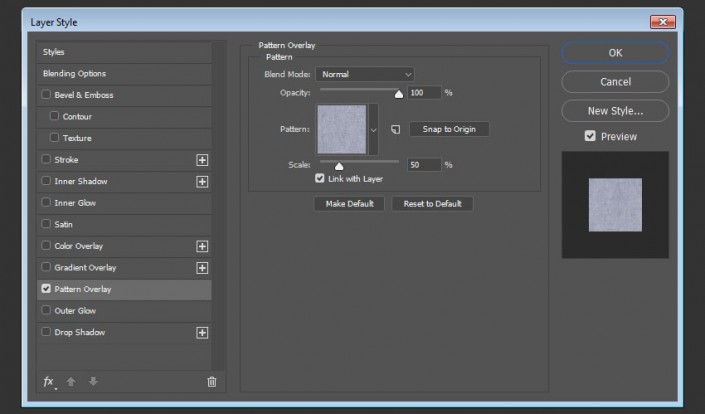Uncheck the Pattern Overlay checkbox

[x=46, y=289]
